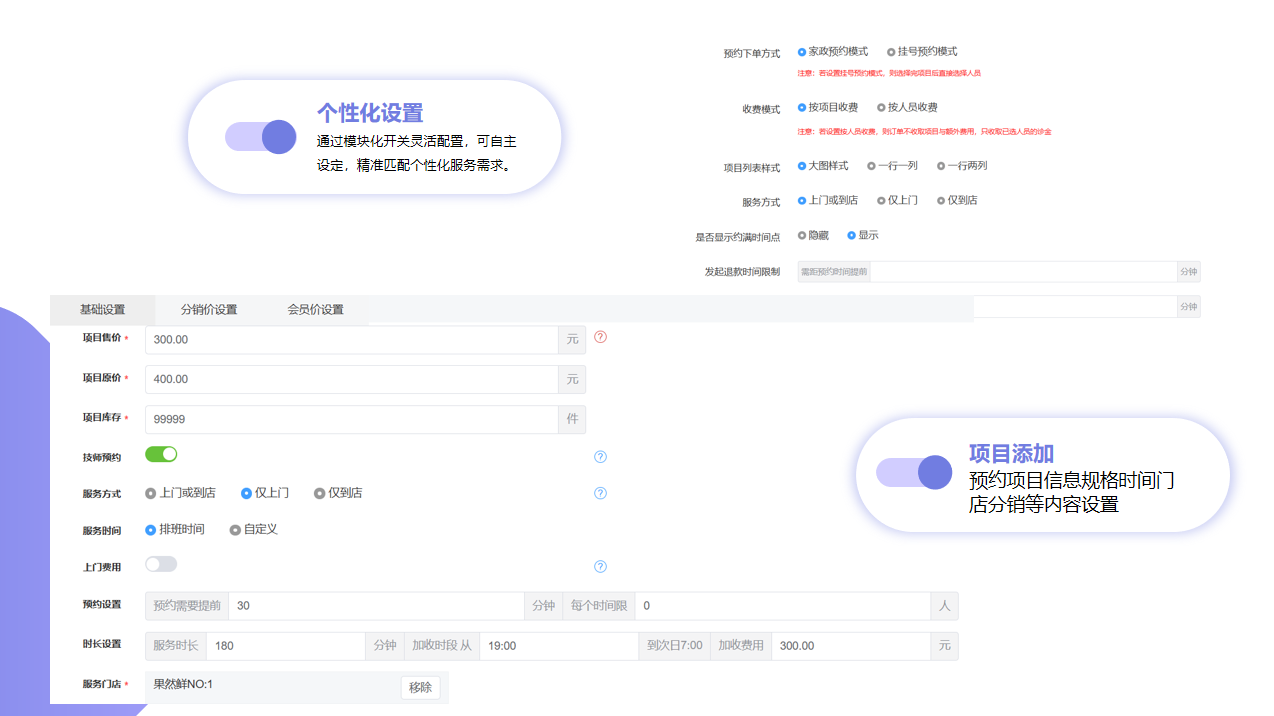Select 隐藏 for 是否显示约满时间点

tap(802, 236)
